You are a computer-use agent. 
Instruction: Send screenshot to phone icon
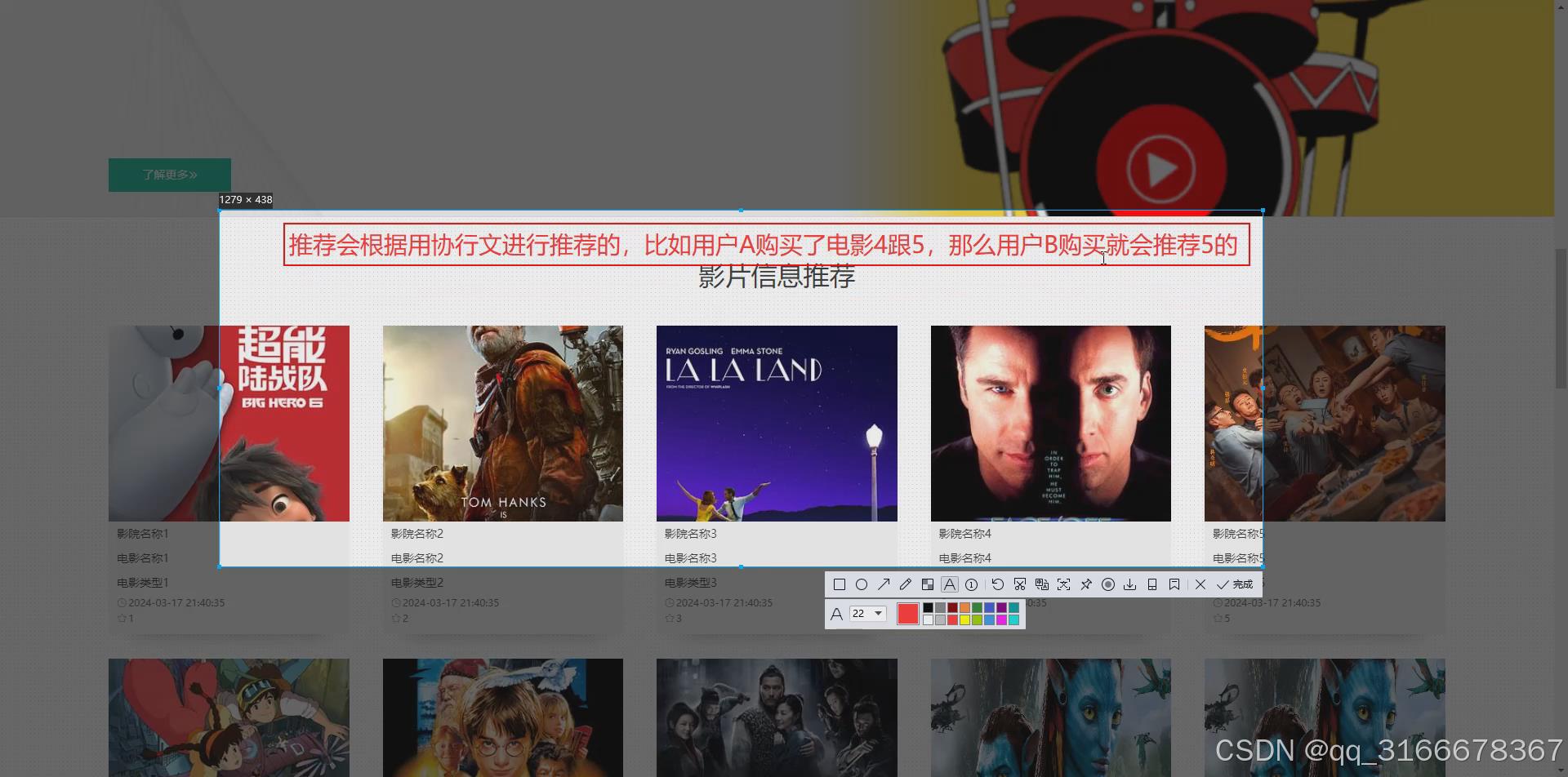pos(1152,584)
